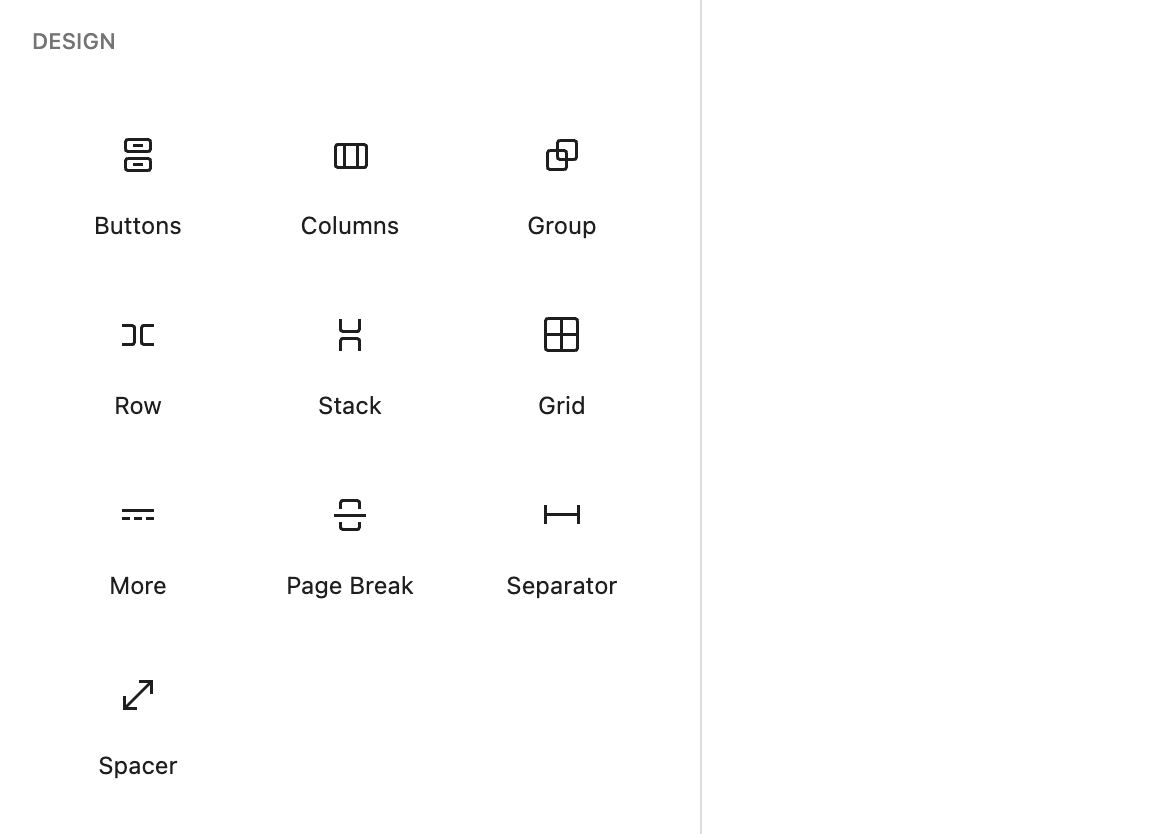The image size is (1168, 834).
Task: Click the "Buttons" text label
Action: [x=138, y=226]
